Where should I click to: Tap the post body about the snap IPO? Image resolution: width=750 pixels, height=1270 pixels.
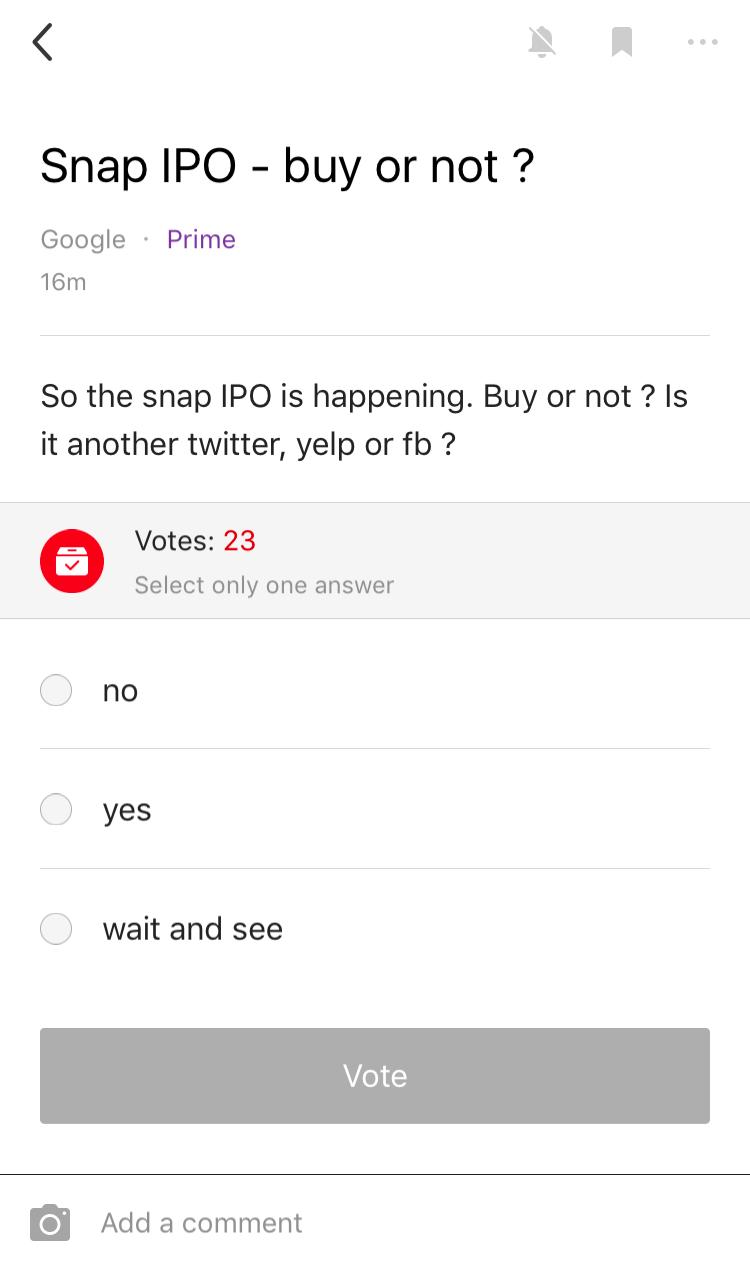tap(364, 420)
